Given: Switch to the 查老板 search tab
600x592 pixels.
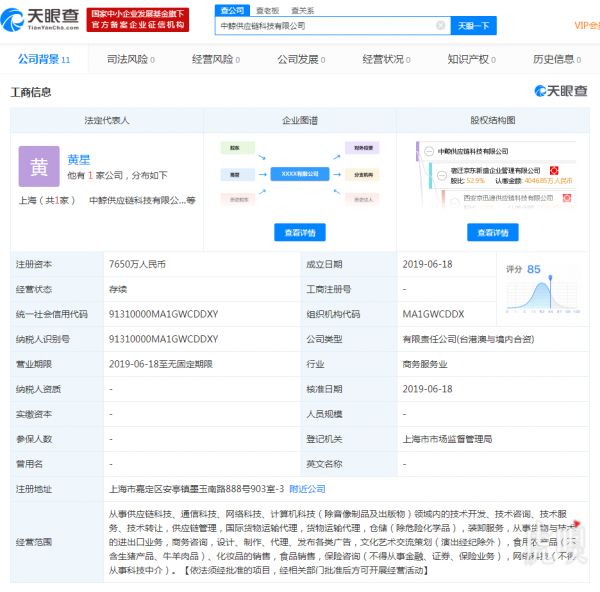Looking at the screenshot, I should click(267, 9).
